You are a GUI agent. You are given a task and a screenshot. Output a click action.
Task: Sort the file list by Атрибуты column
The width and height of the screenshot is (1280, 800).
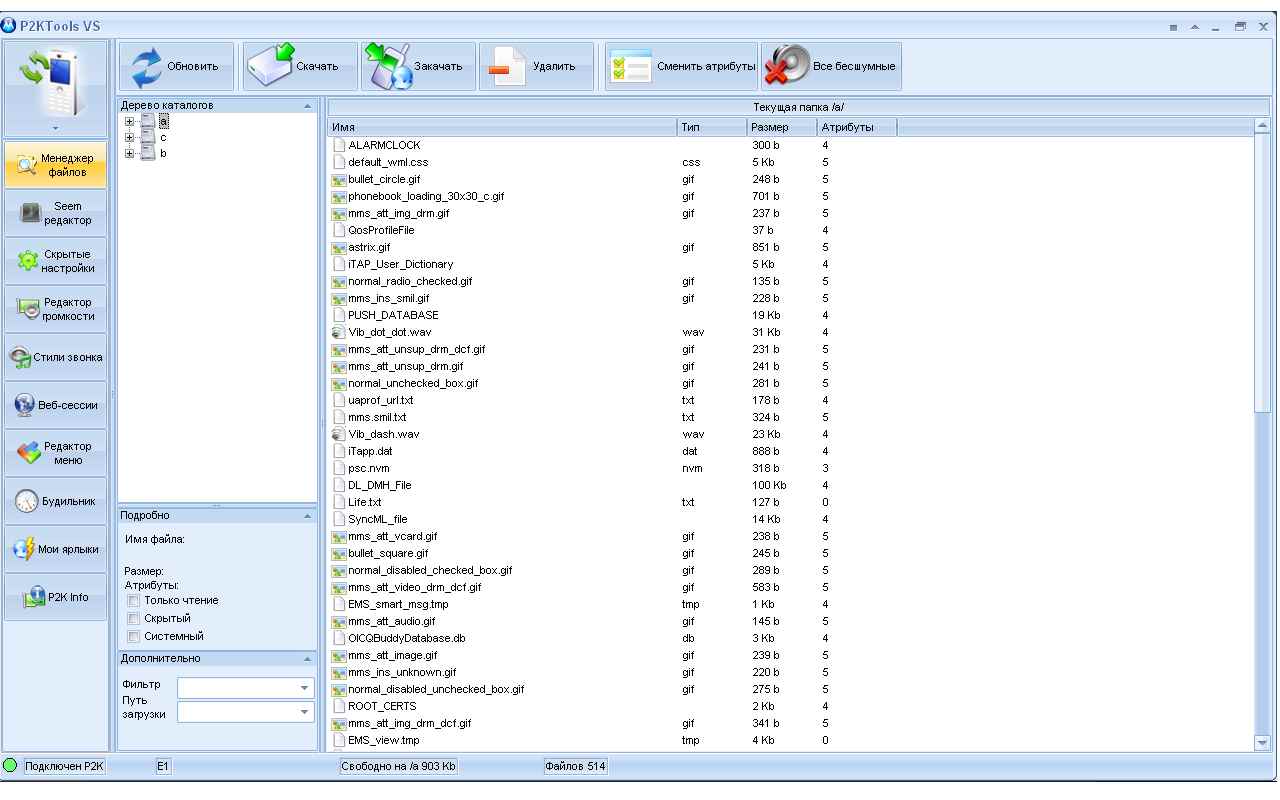[857, 127]
